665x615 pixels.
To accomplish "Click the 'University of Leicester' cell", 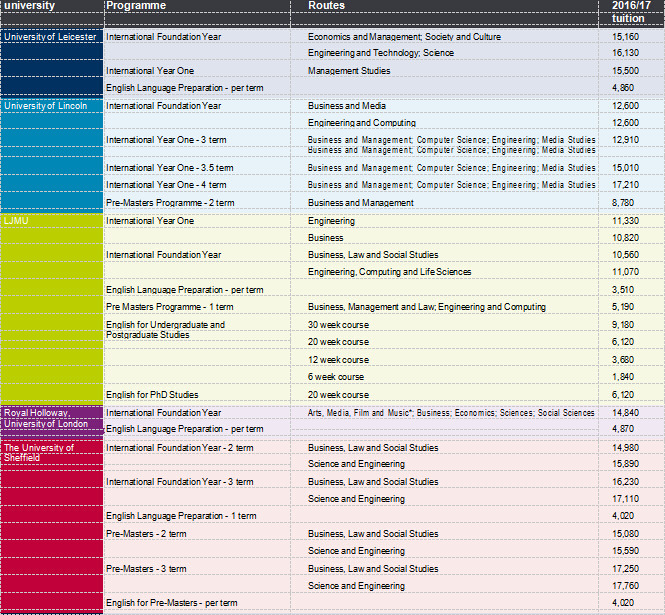I will click(50, 37).
